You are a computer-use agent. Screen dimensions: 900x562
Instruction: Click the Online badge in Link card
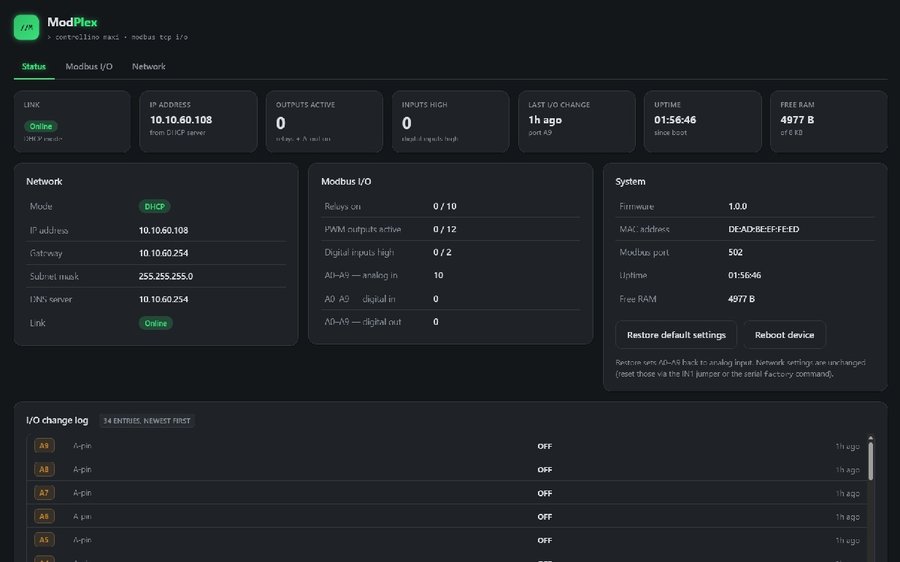tap(41, 126)
